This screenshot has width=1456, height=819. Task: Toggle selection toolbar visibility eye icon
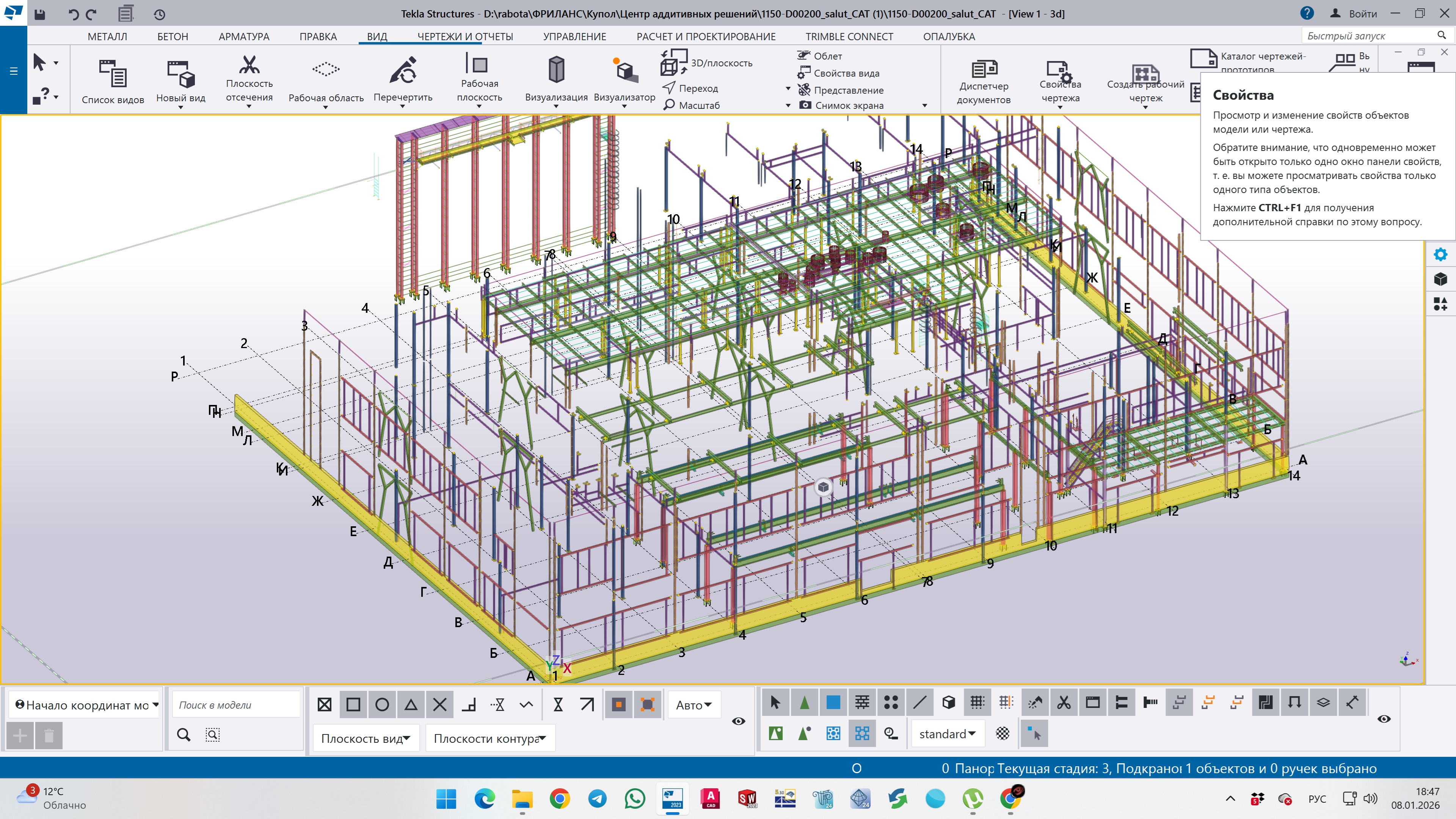click(1384, 719)
